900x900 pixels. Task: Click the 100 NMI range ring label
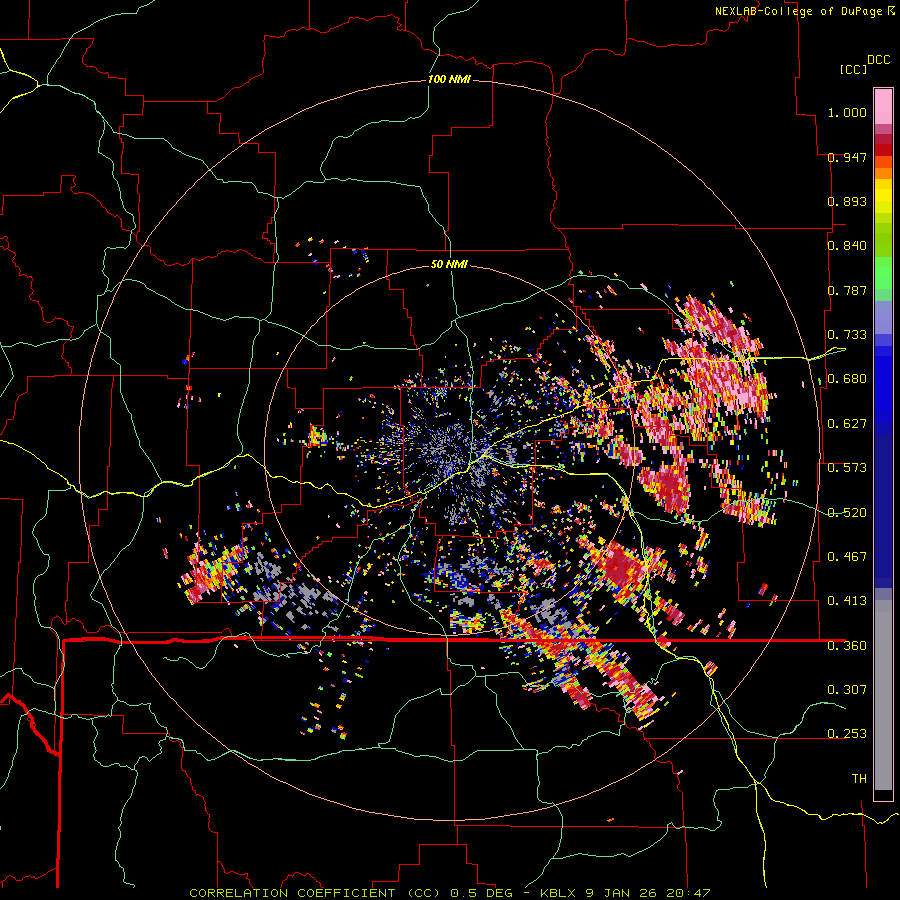pyautogui.click(x=449, y=79)
